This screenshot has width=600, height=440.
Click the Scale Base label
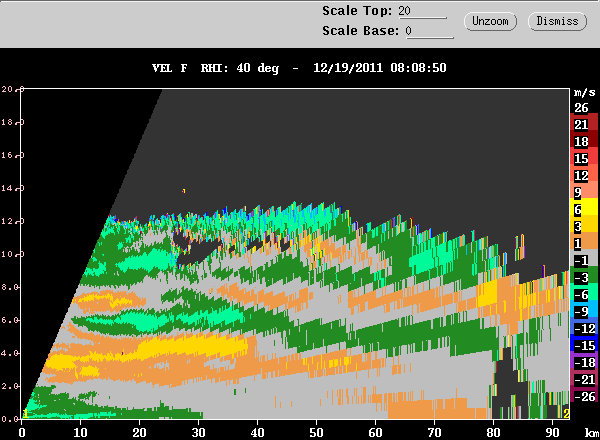click(x=360, y=31)
